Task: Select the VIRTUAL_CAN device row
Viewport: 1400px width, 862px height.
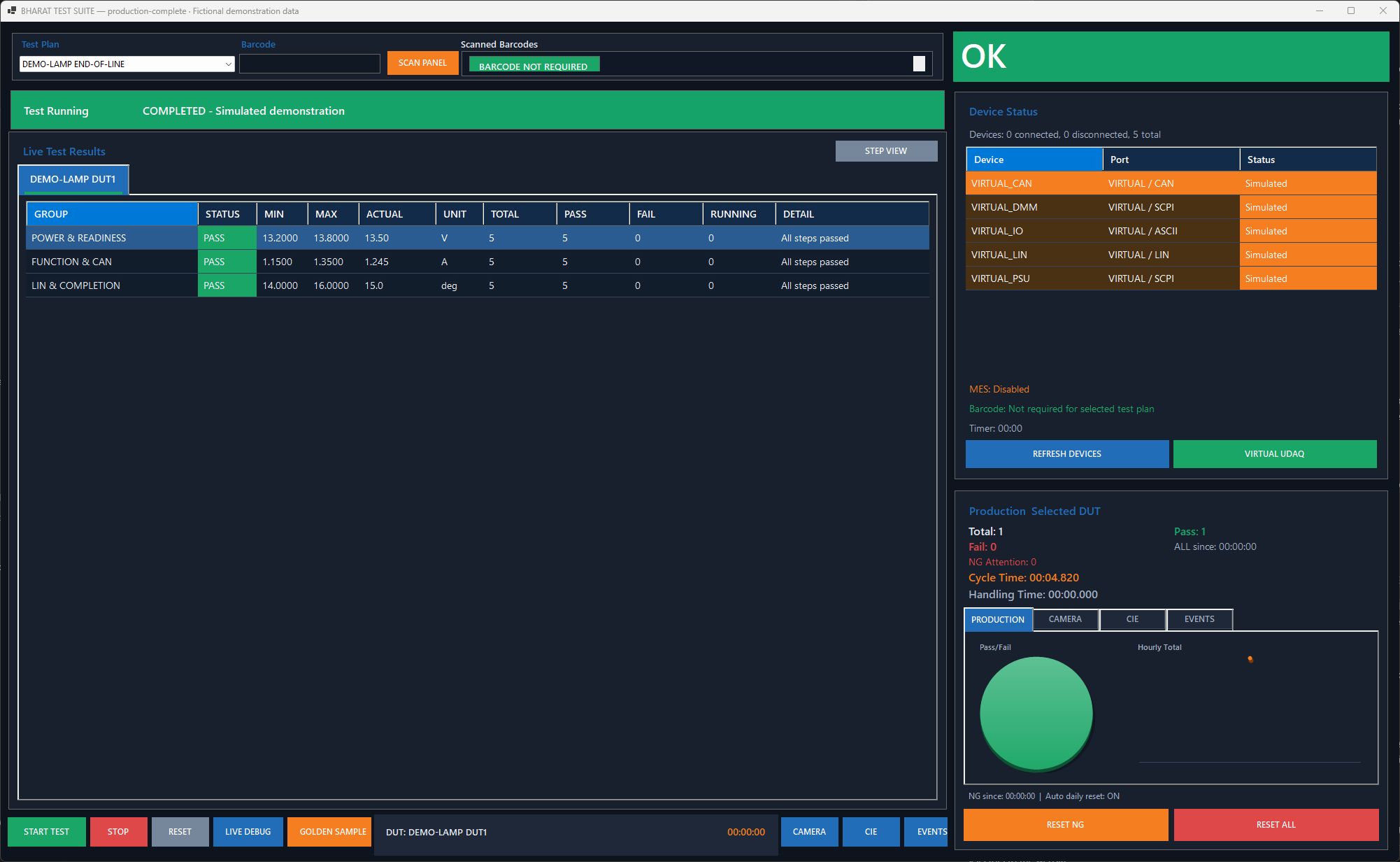Action: [1171, 183]
